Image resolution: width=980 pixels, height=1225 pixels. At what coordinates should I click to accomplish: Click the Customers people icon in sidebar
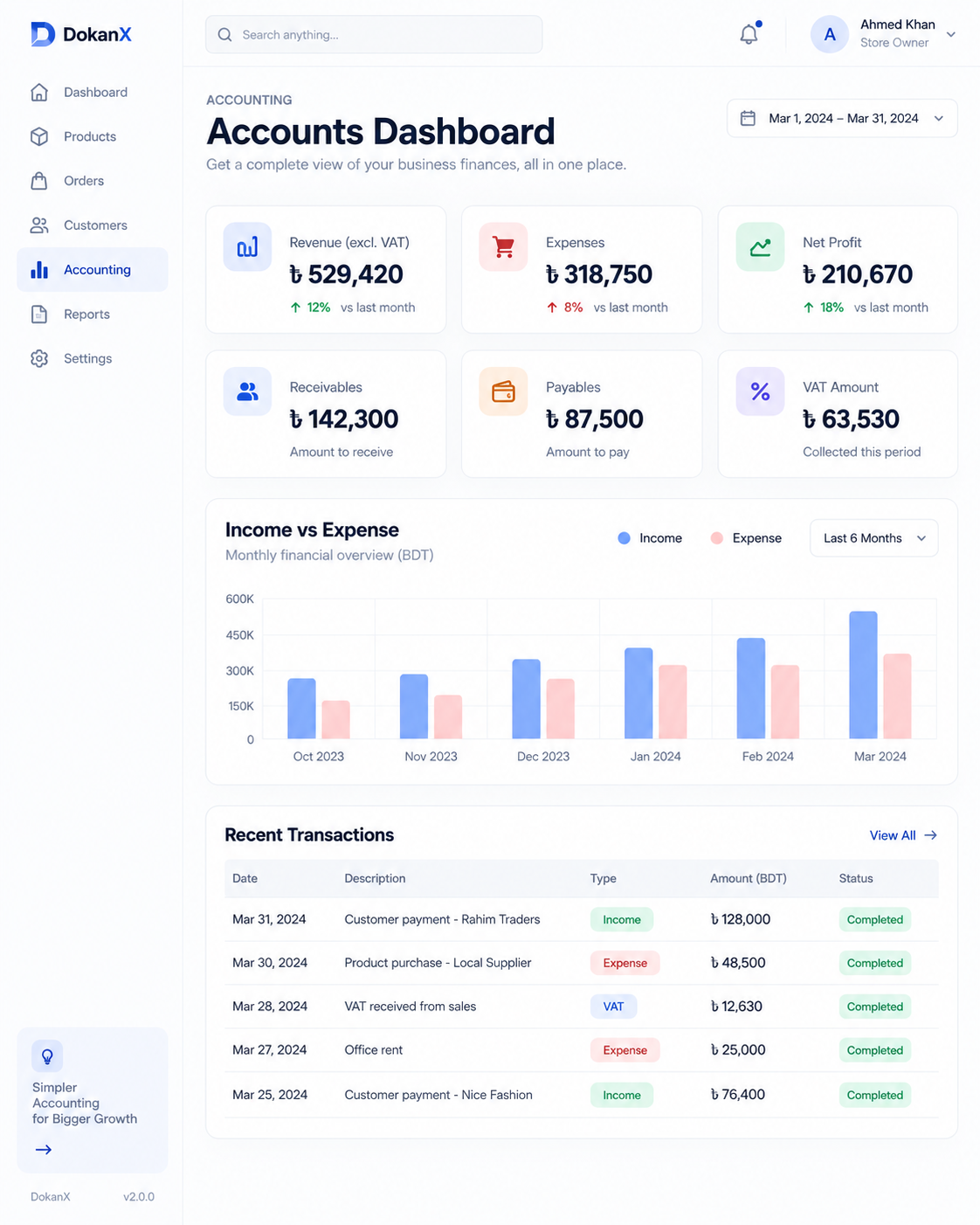[x=39, y=225]
